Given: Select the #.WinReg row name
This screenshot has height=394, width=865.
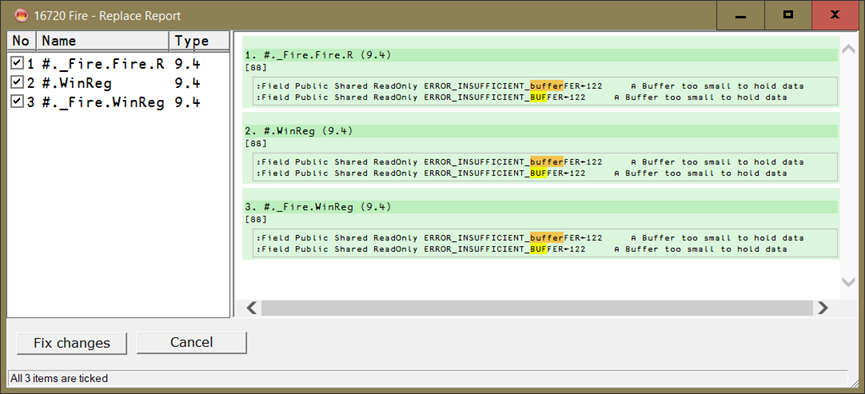Looking at the screenshot, I should pyautogui.click(x=77, y=83).
